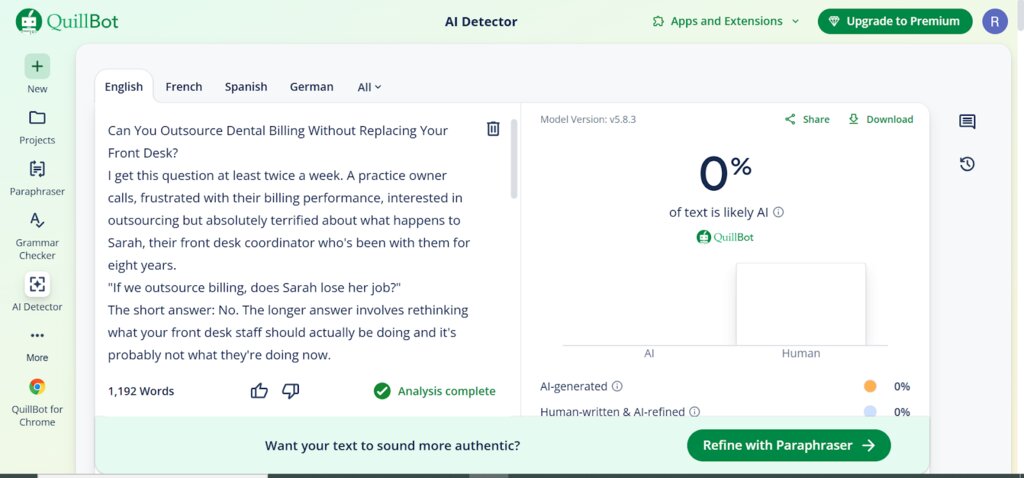This screenshot has height=478, width=1024.
Task: Click the Upgrade to Premium button
Action: (894, 21)
